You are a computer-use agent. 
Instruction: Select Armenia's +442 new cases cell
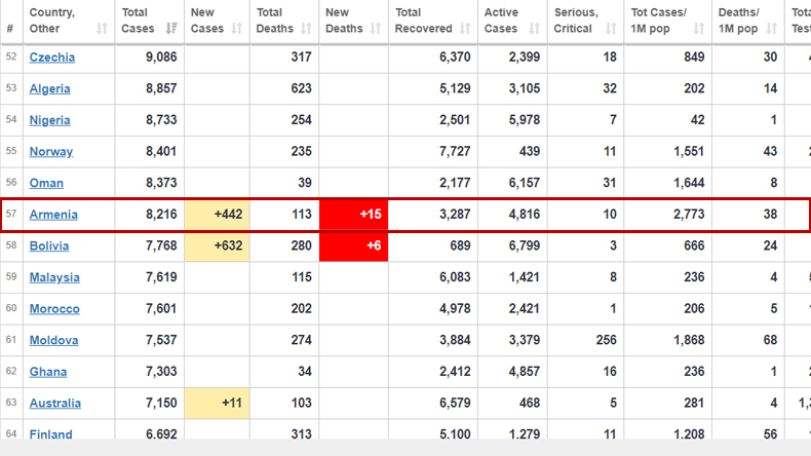pyautogui.click(x=217, y=215)
